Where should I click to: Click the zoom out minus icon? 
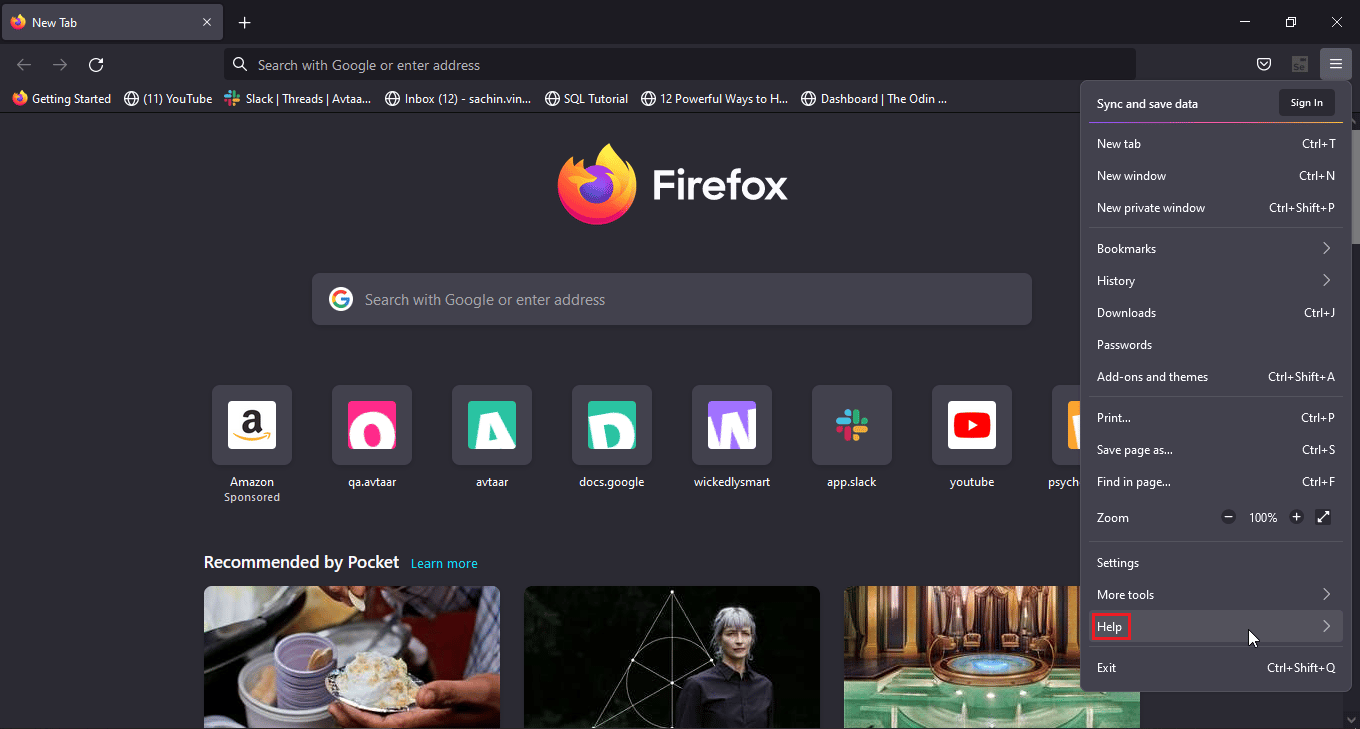(x=1228, y=517)
